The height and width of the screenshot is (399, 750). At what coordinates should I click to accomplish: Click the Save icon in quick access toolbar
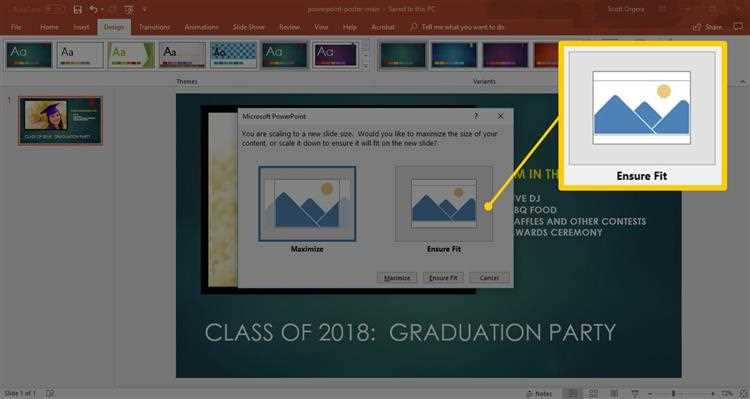click(x=77, y=10)
